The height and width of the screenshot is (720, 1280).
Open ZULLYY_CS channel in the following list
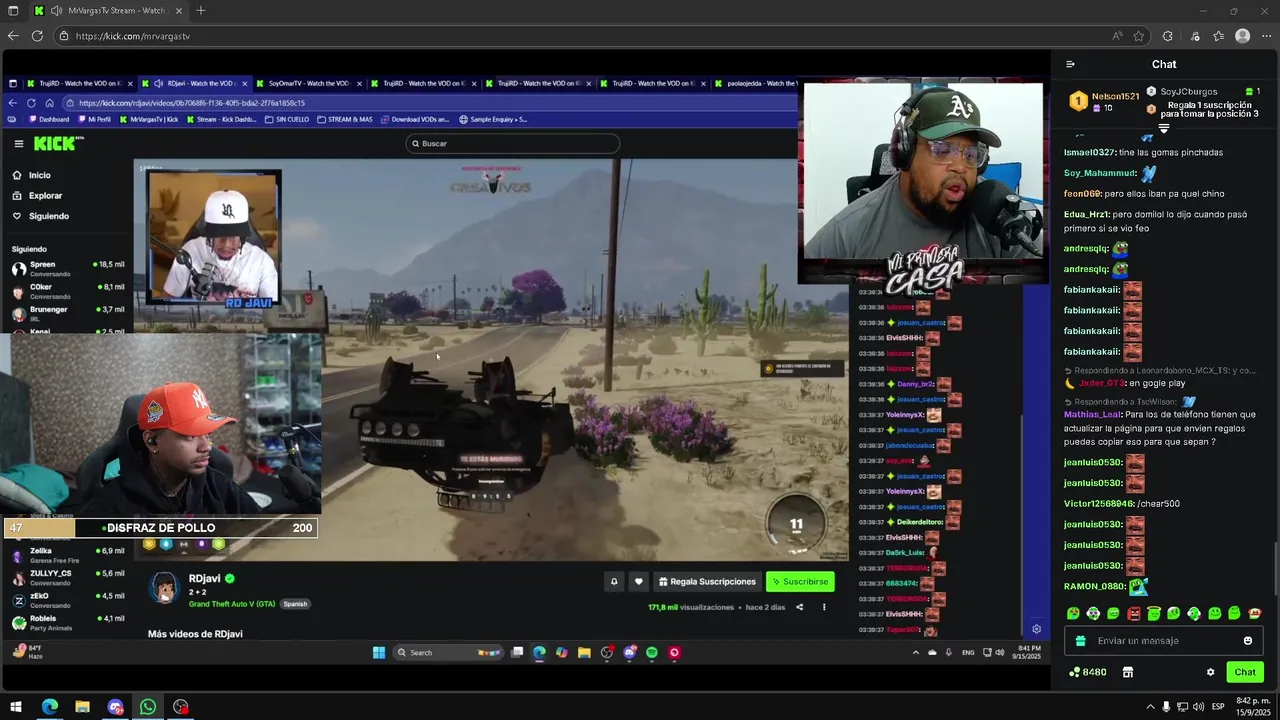(x=67, y=577)
